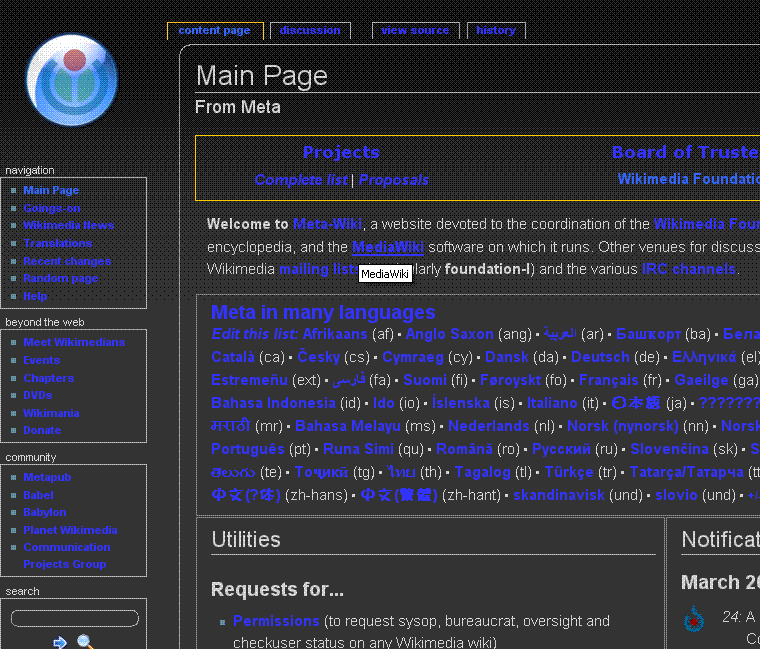The width and height of the screenshot is (760, 649).
Task: Open the view source tab
Action: pyautogui.click(x=415, y=30)
